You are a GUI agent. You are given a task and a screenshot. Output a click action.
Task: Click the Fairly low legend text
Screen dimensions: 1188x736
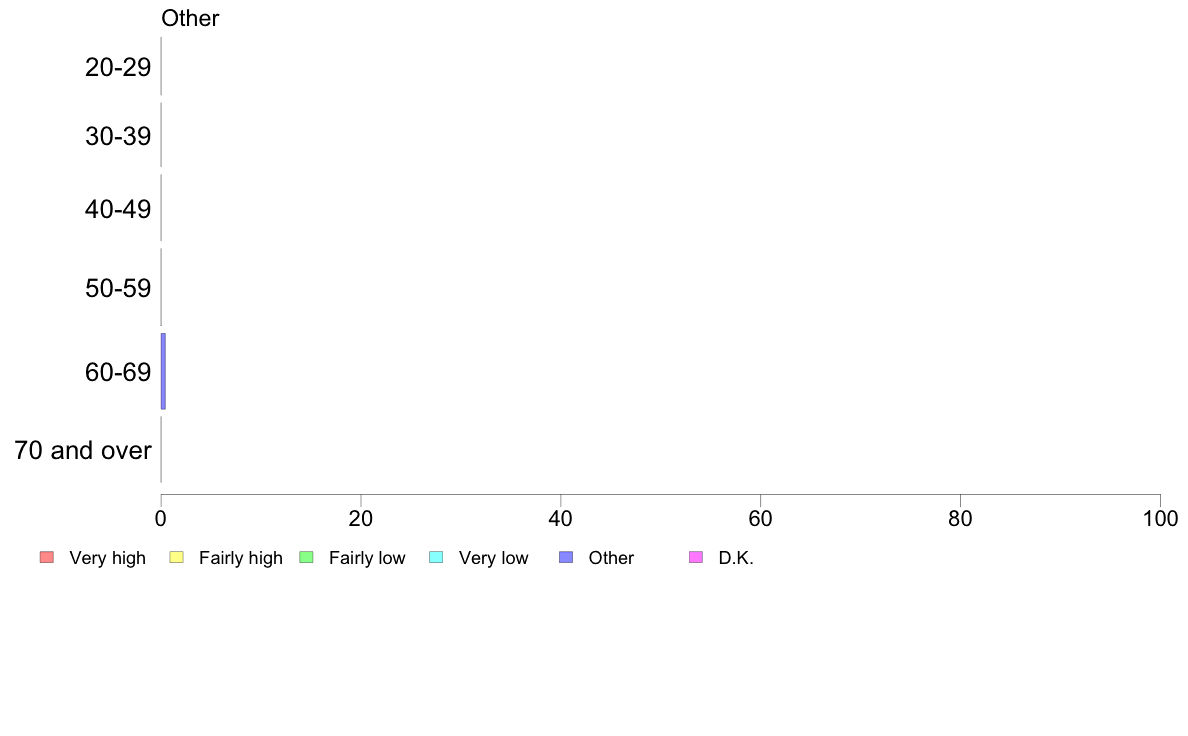(367, 558)
